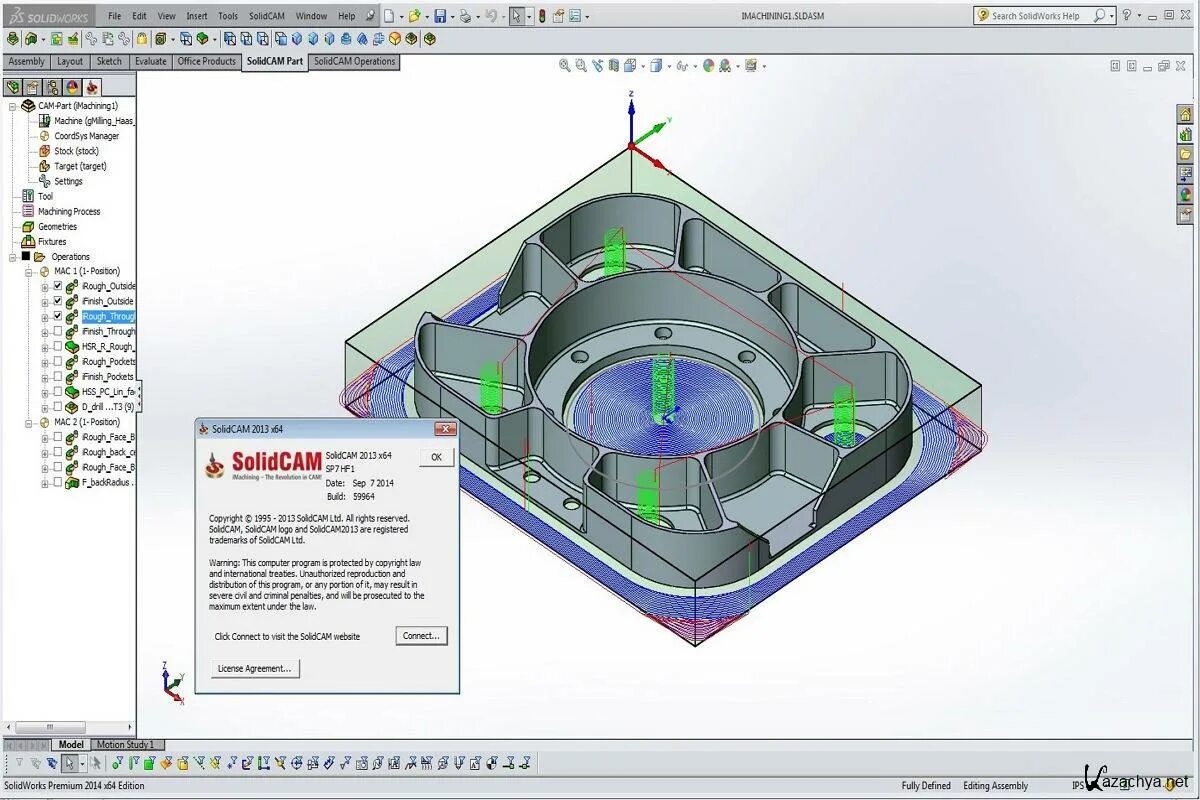
Task: Open SolidWorks Resources home icon in task pane
Action: (x=1186, y=115)
